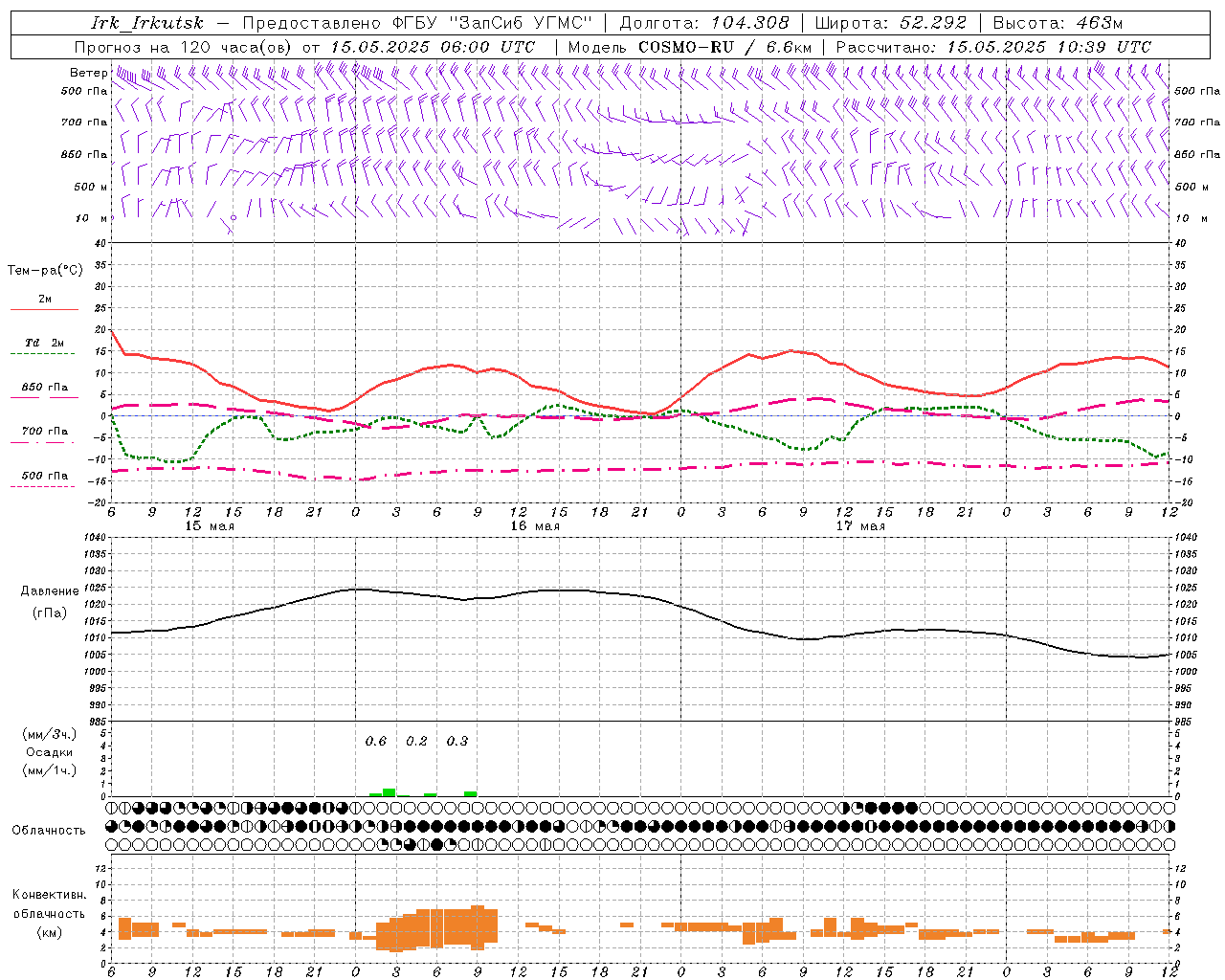Select the (мм/1ч.) precipitation unit label
Image resolution: width=1225 pixels, height=980 pixels.
[50, 770]
